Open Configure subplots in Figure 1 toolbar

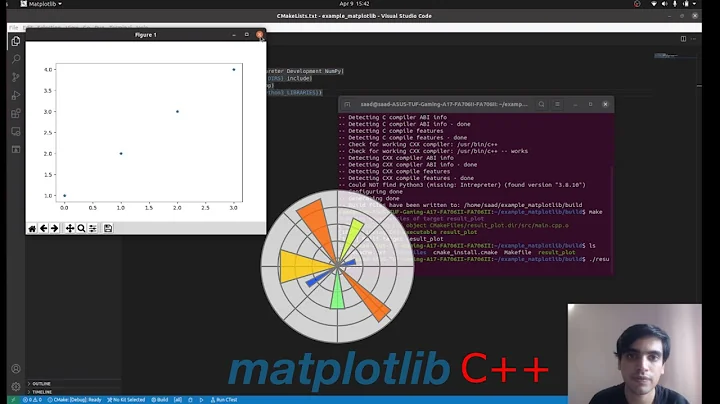coord(93,228)
